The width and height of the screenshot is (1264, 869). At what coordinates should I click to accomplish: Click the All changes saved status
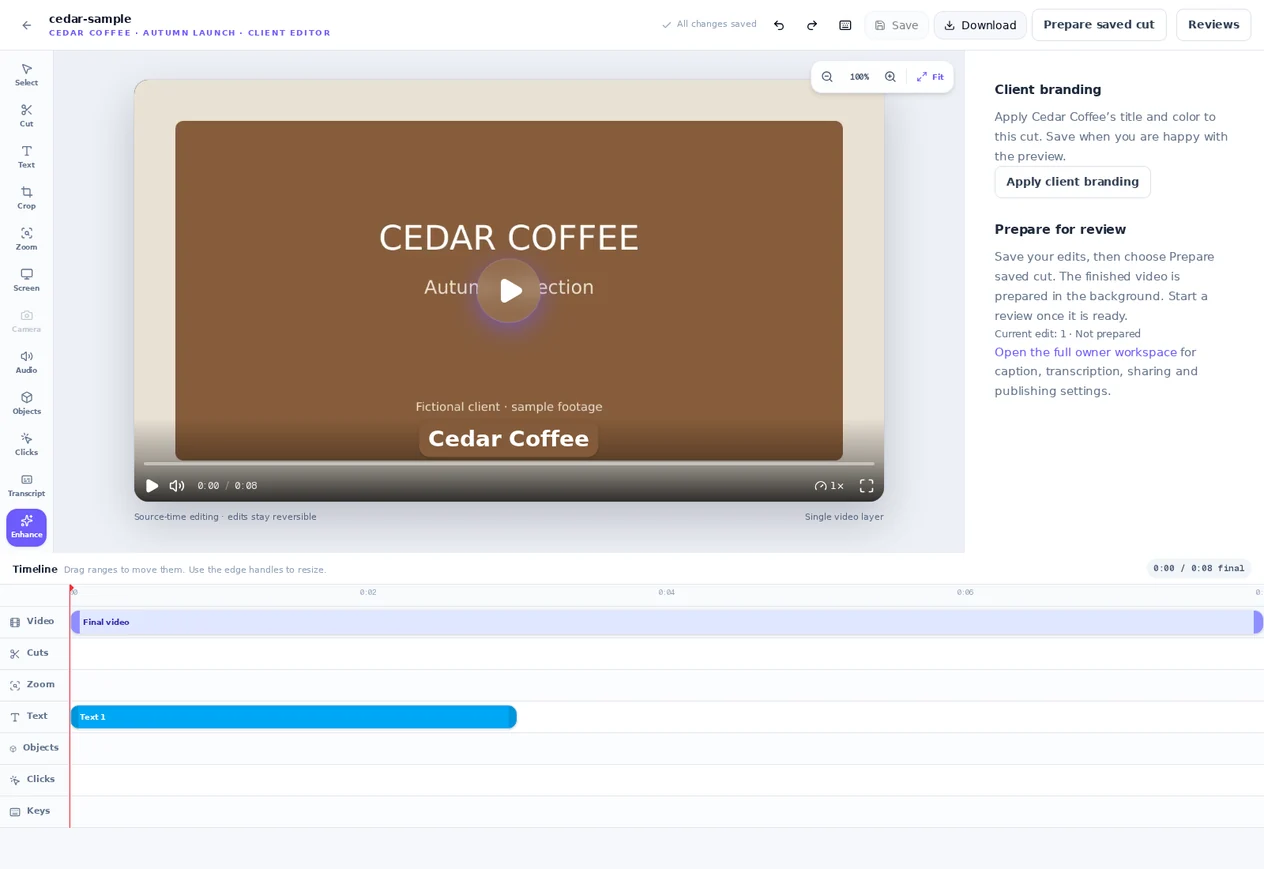(709, 24)
